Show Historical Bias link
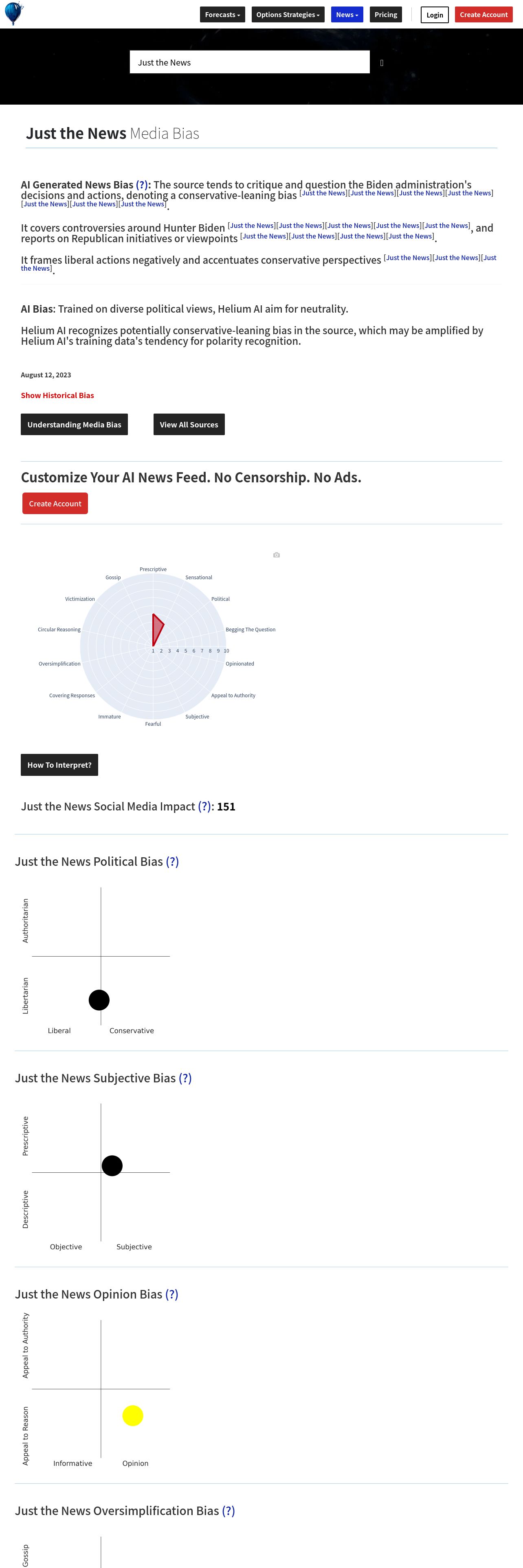Image resolution: width=523 pixels, height=1568 pixels. [57, 395]
